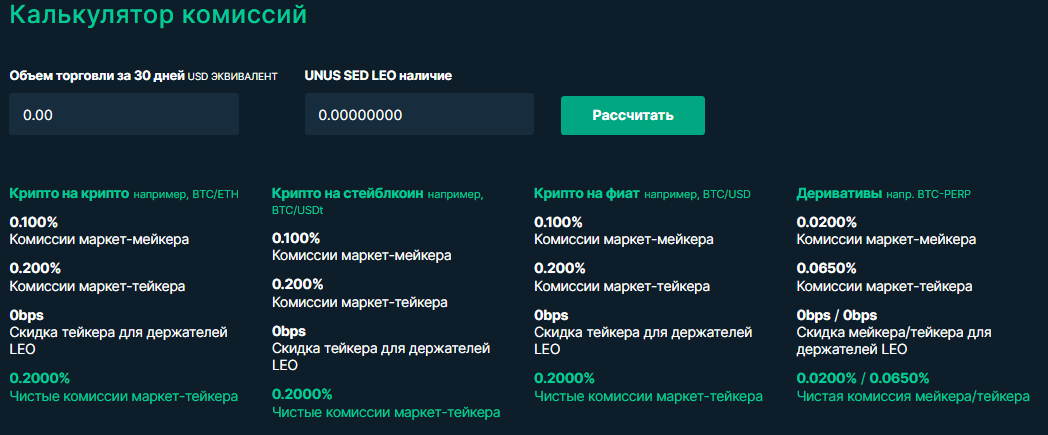Select the Крипто на стейблкоин column heading
This screenshot has height=435, width=1048.
pos(347,193)
